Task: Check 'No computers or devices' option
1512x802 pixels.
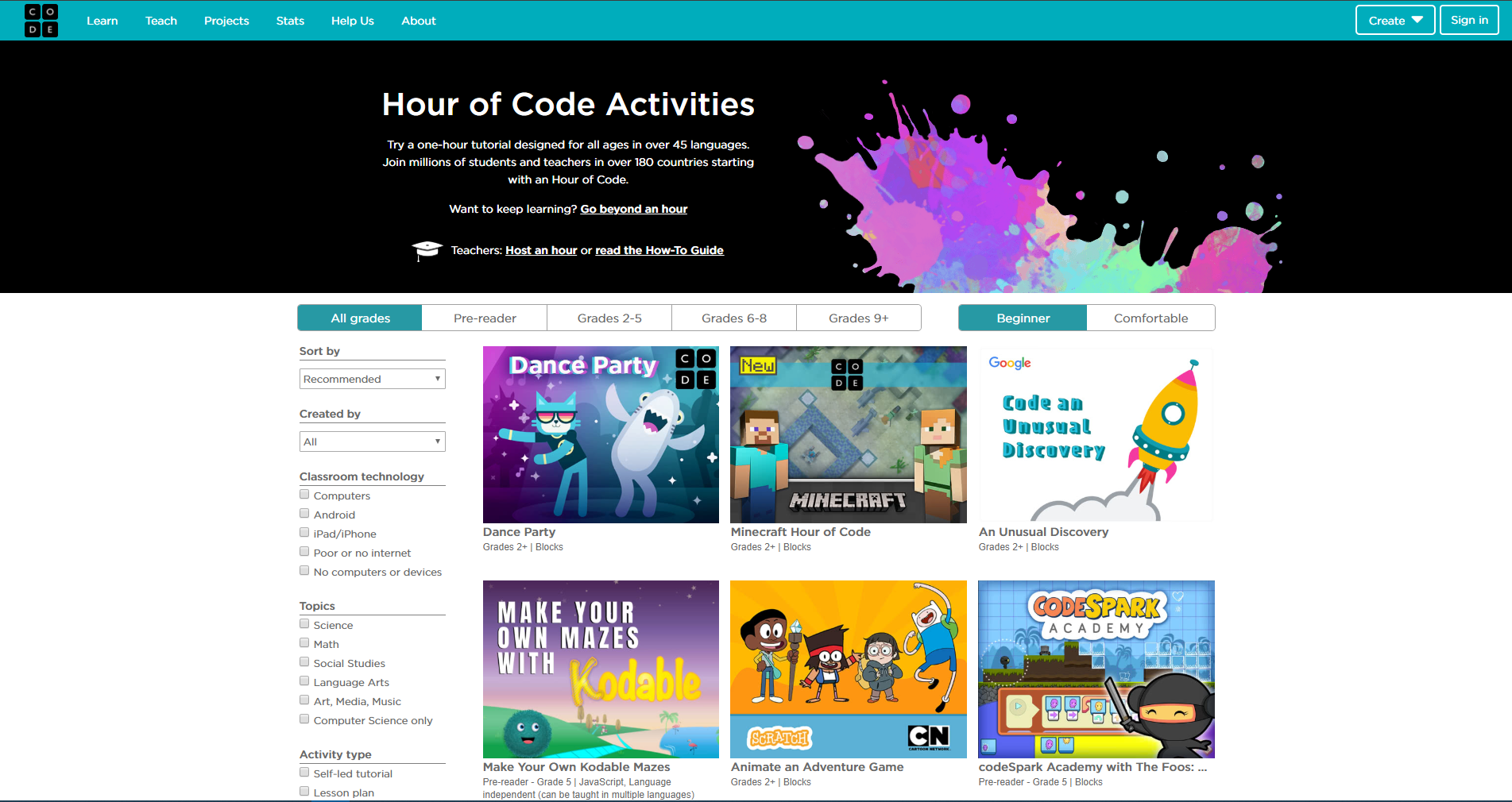Action: [x=304, y=571]
